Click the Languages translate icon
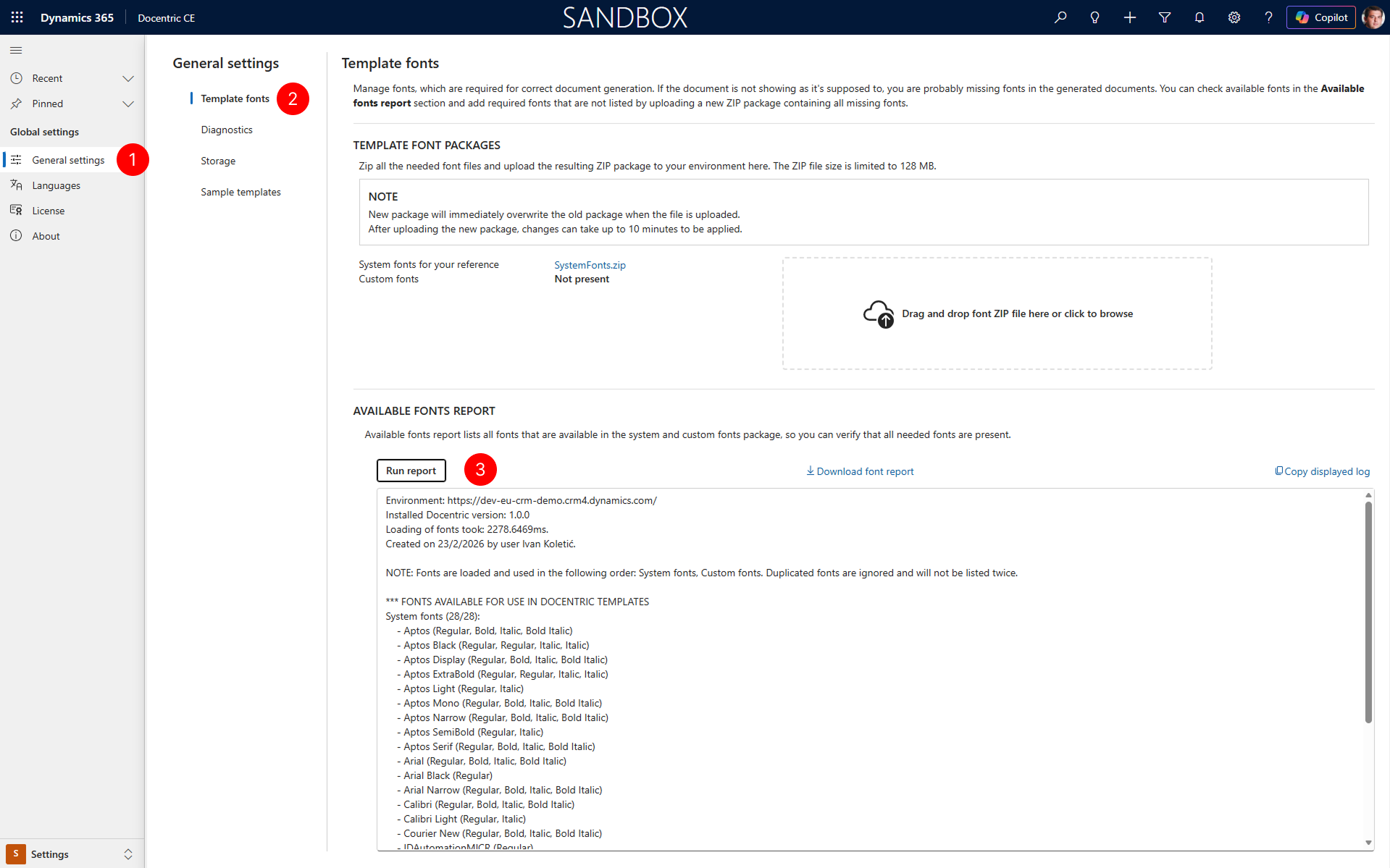The image size is (1390, 868). pos(16,185)
